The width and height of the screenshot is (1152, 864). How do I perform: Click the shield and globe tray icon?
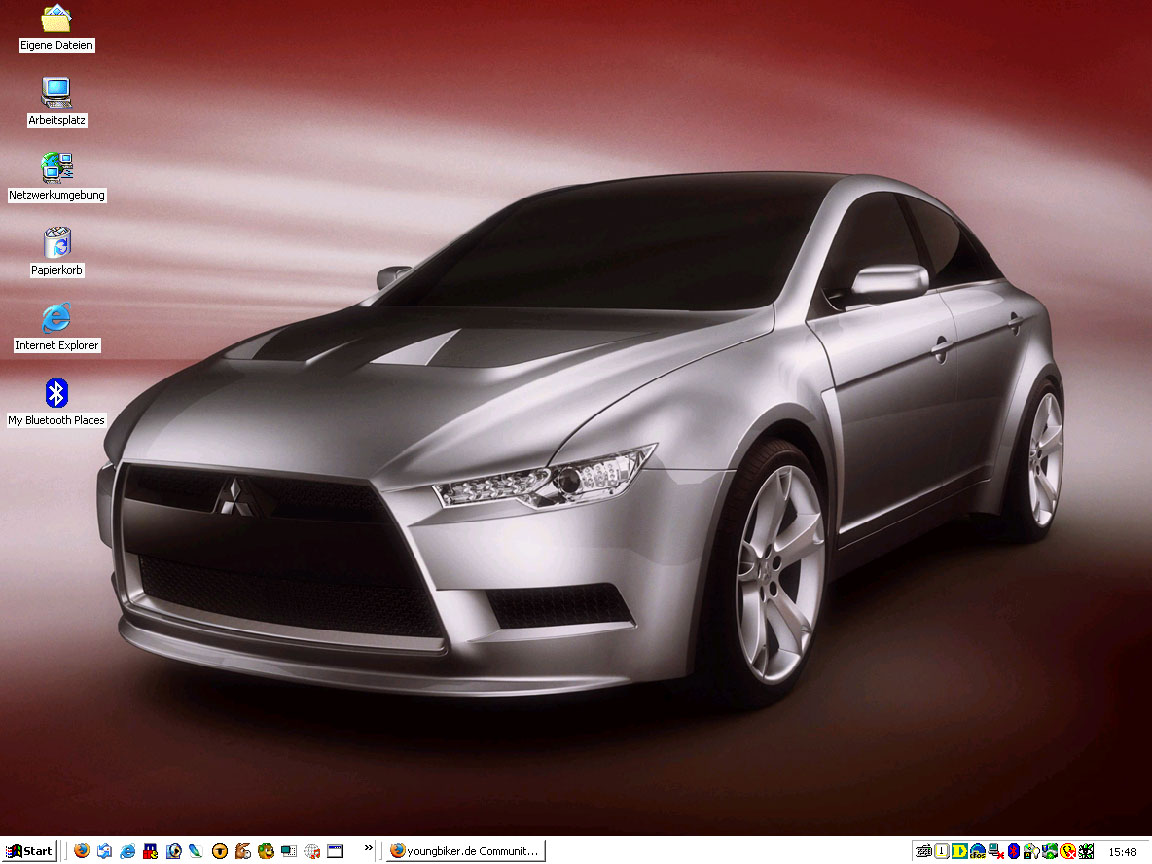point(1050,852)
